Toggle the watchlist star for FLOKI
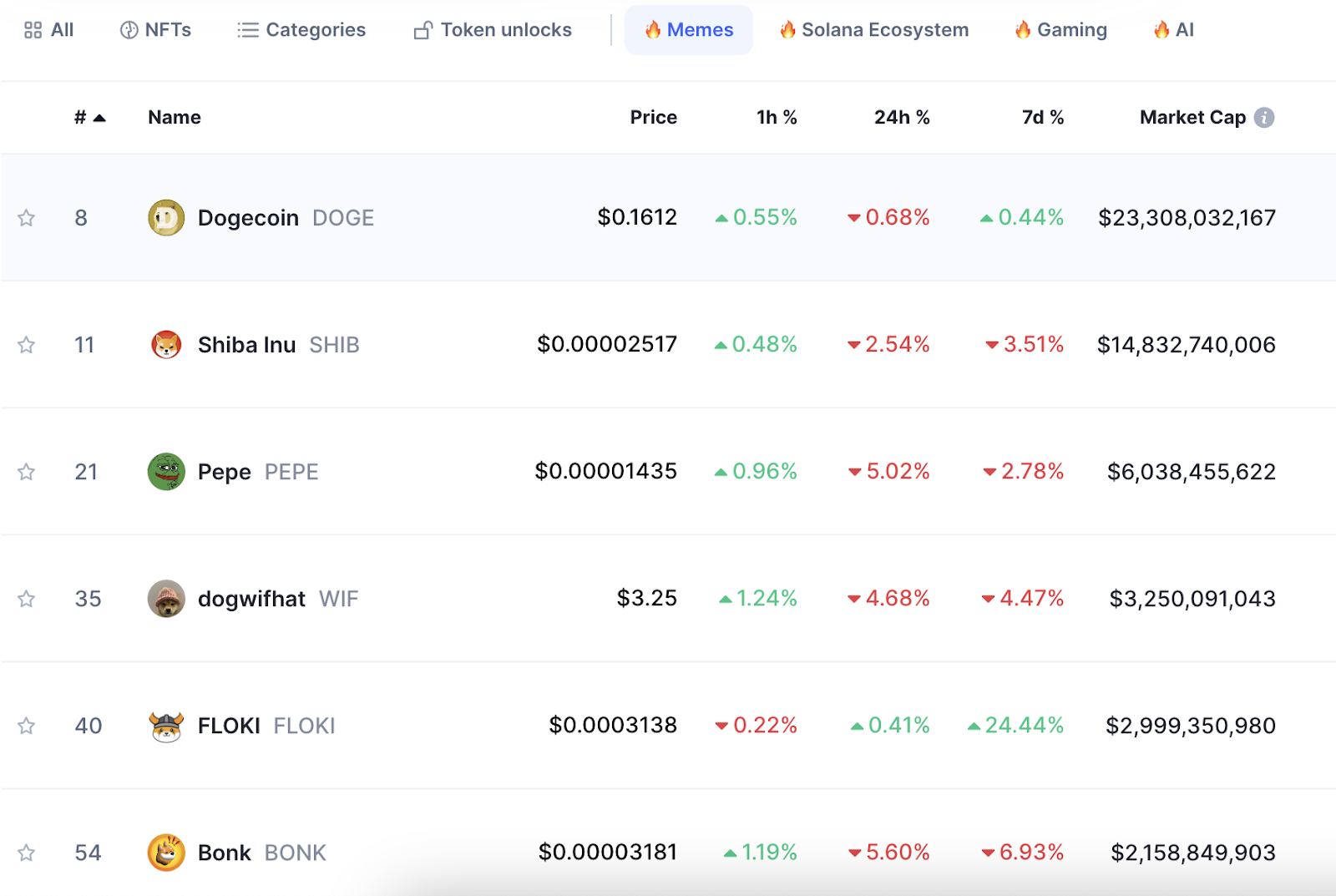1336x896 pixels. coord(27,726)
